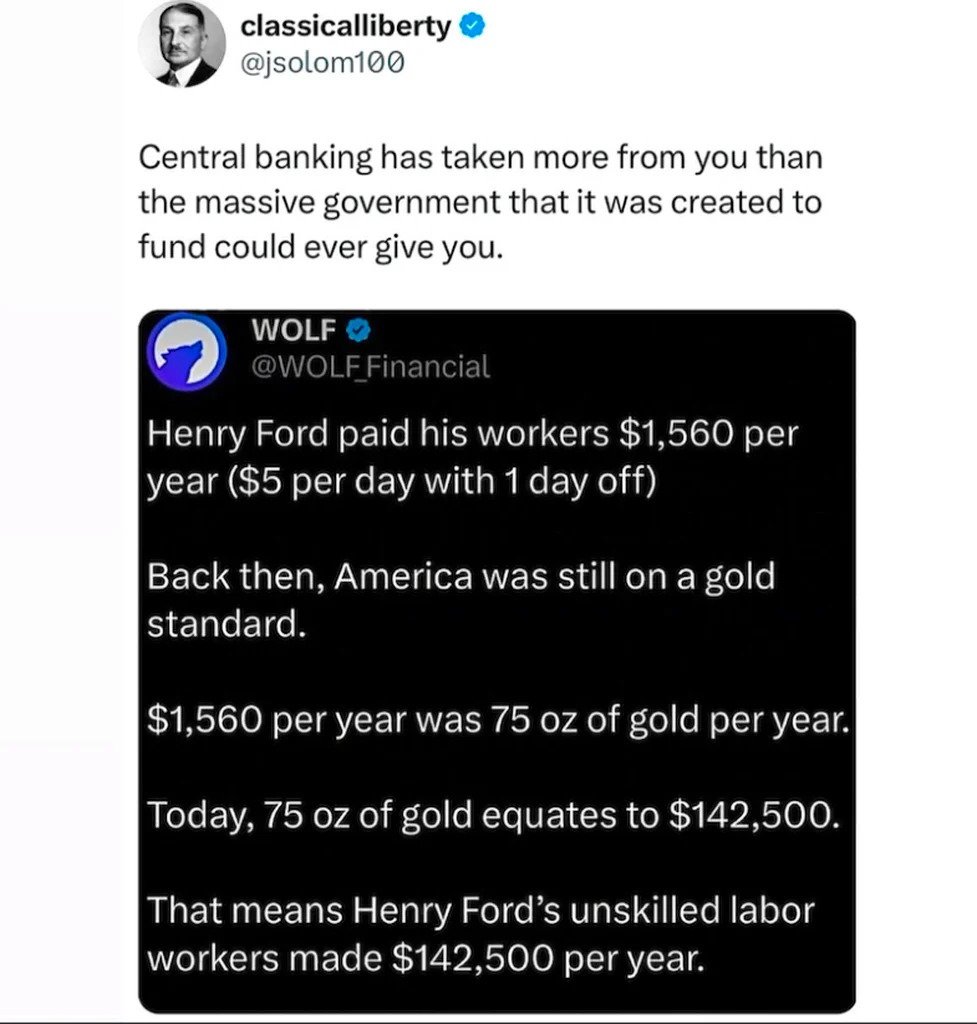Image resolution: width=977 pixels, height=1024 pixels.
Task: Click the classicalliberty display name
Action: 346,28
